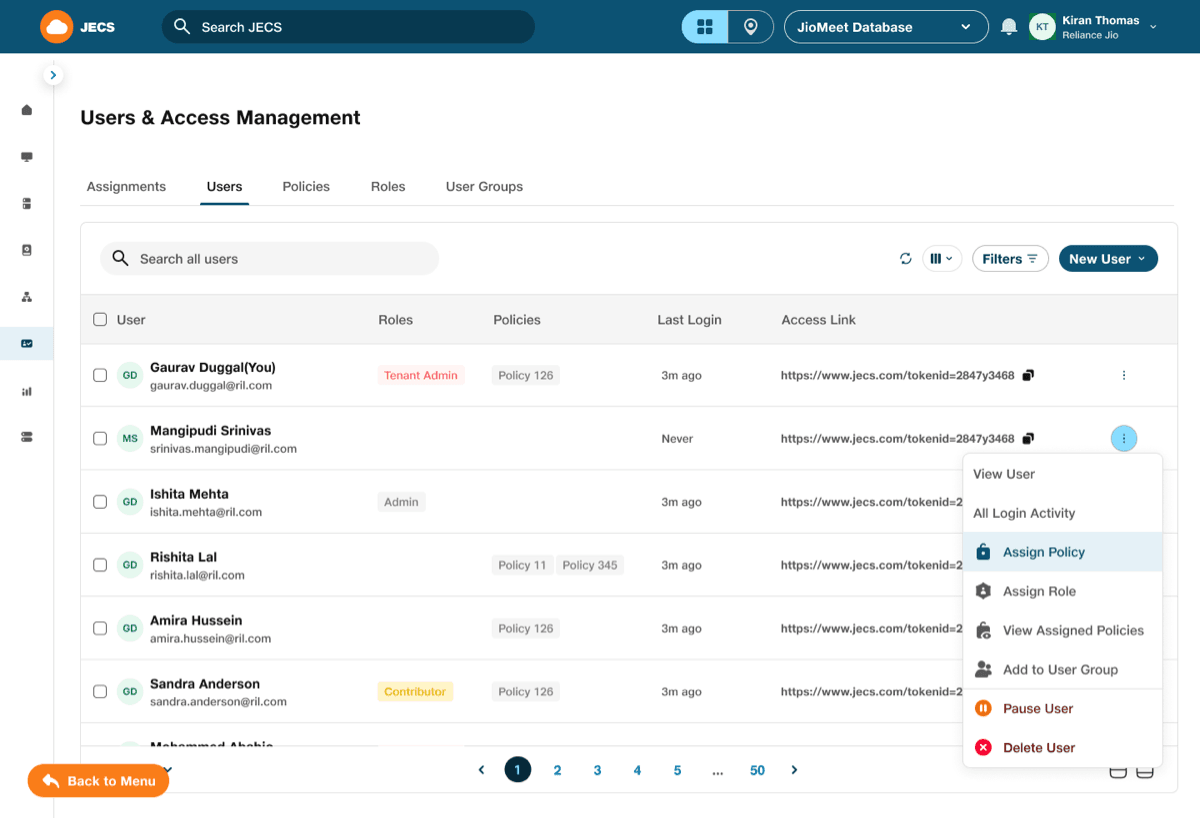Open three-dot menu for Gaurav Duggal
The image size is (1200, 819).
tap(1124, 376)
